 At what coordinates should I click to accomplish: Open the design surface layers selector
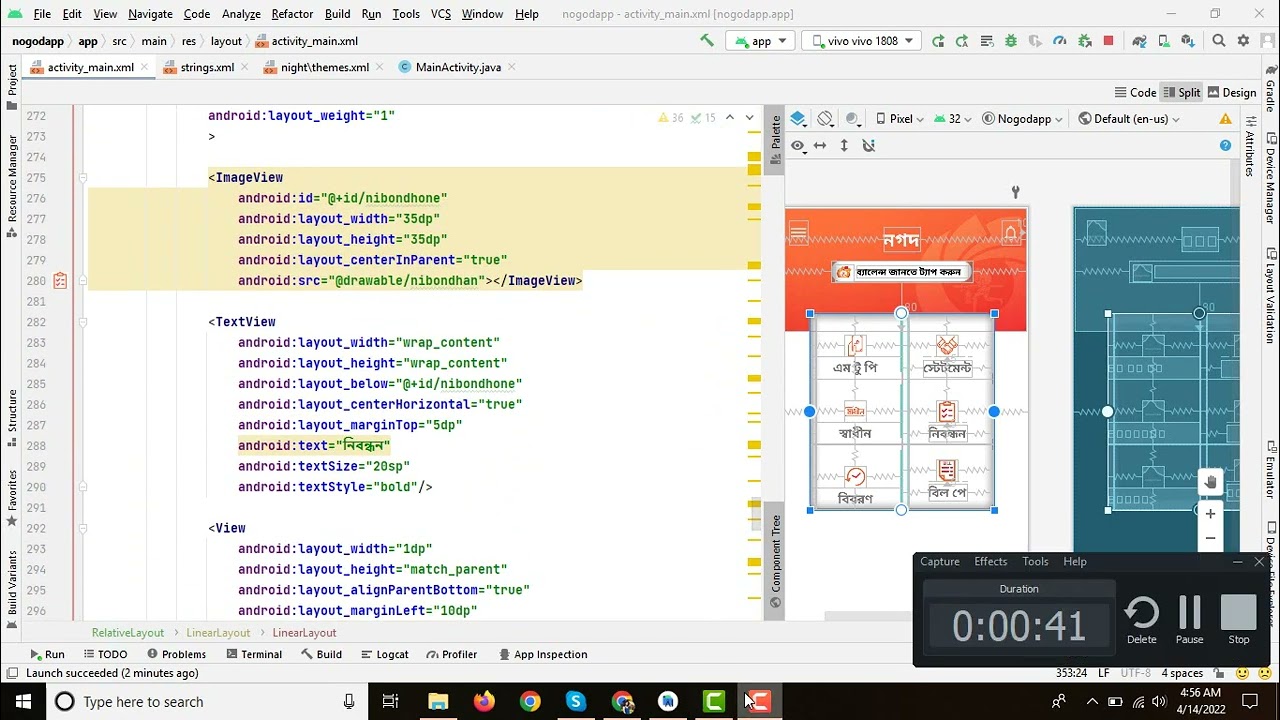point(798,118)
